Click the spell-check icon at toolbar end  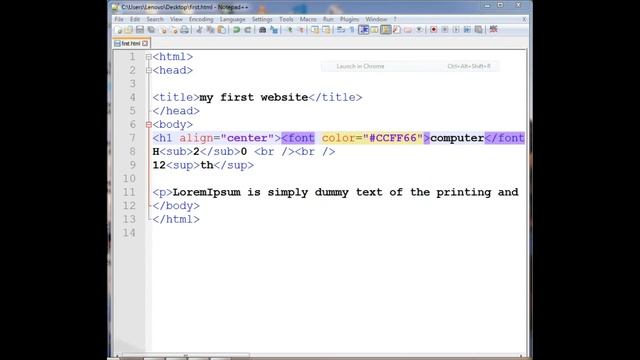click(493, 29)
